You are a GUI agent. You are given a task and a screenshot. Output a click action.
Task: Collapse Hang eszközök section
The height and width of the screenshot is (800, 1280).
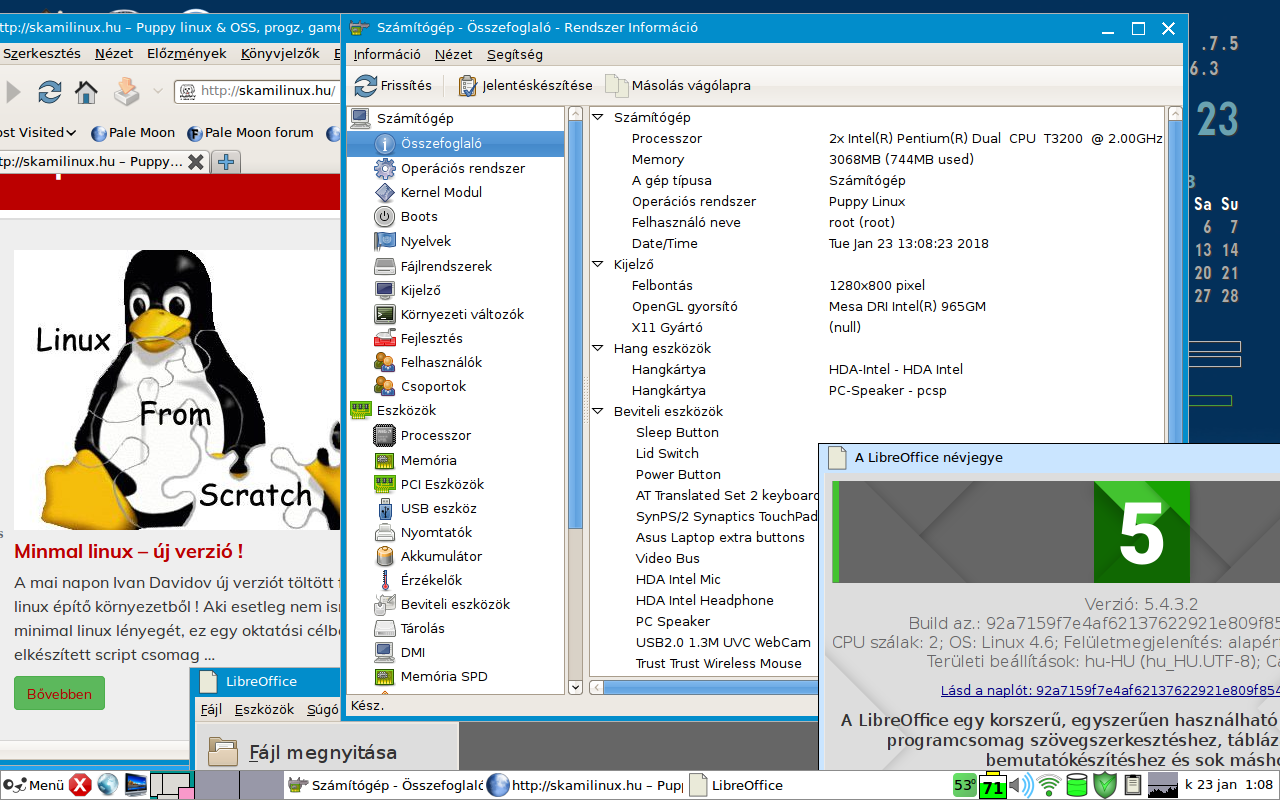pyautogui.click(x=598, y=348)
